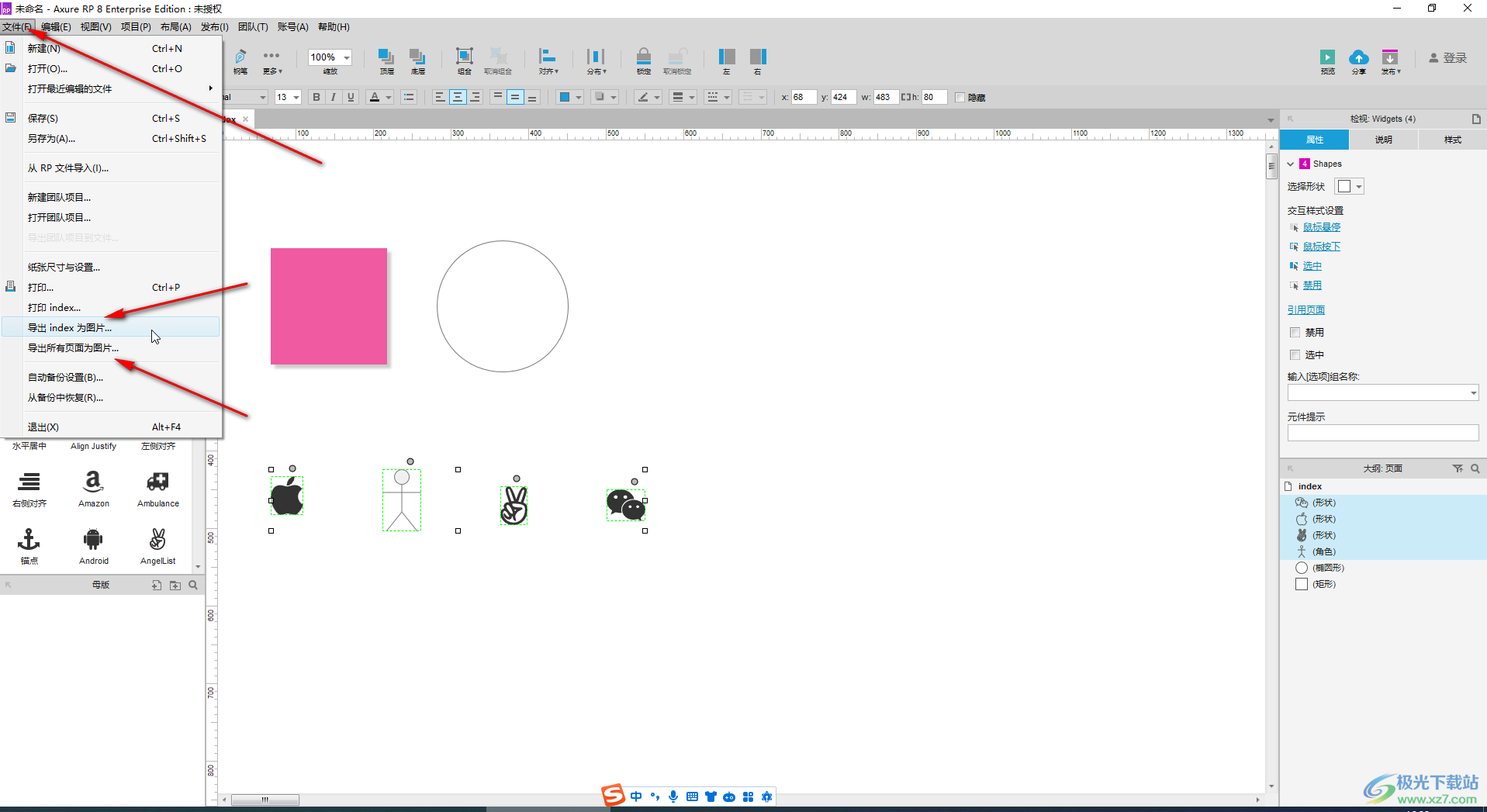
Task: Align text left
Action: 440,97
